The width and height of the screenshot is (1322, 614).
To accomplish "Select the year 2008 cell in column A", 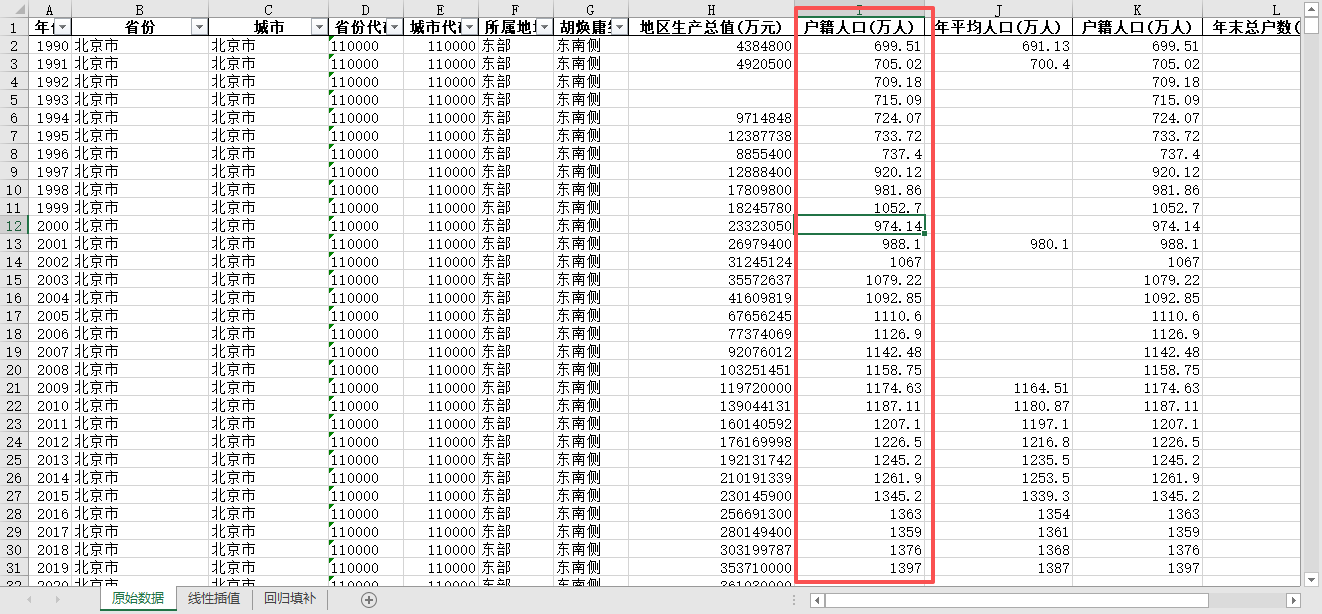I will [x=51, y=370].
